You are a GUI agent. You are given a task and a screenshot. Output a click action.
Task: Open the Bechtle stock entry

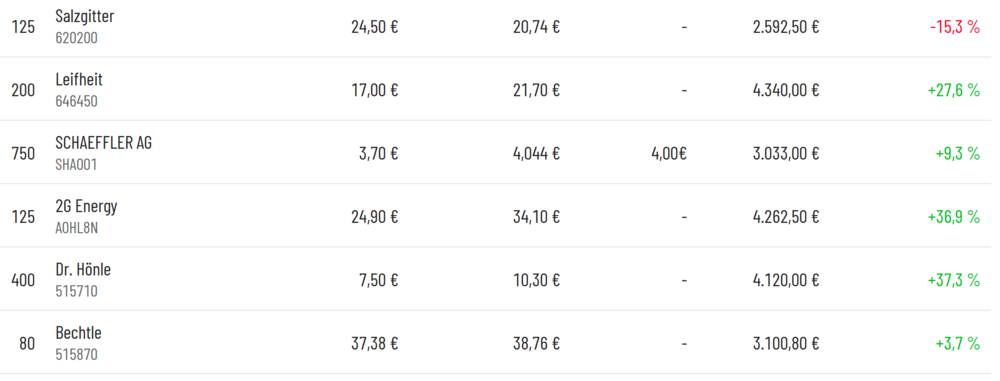coord(78,333)
